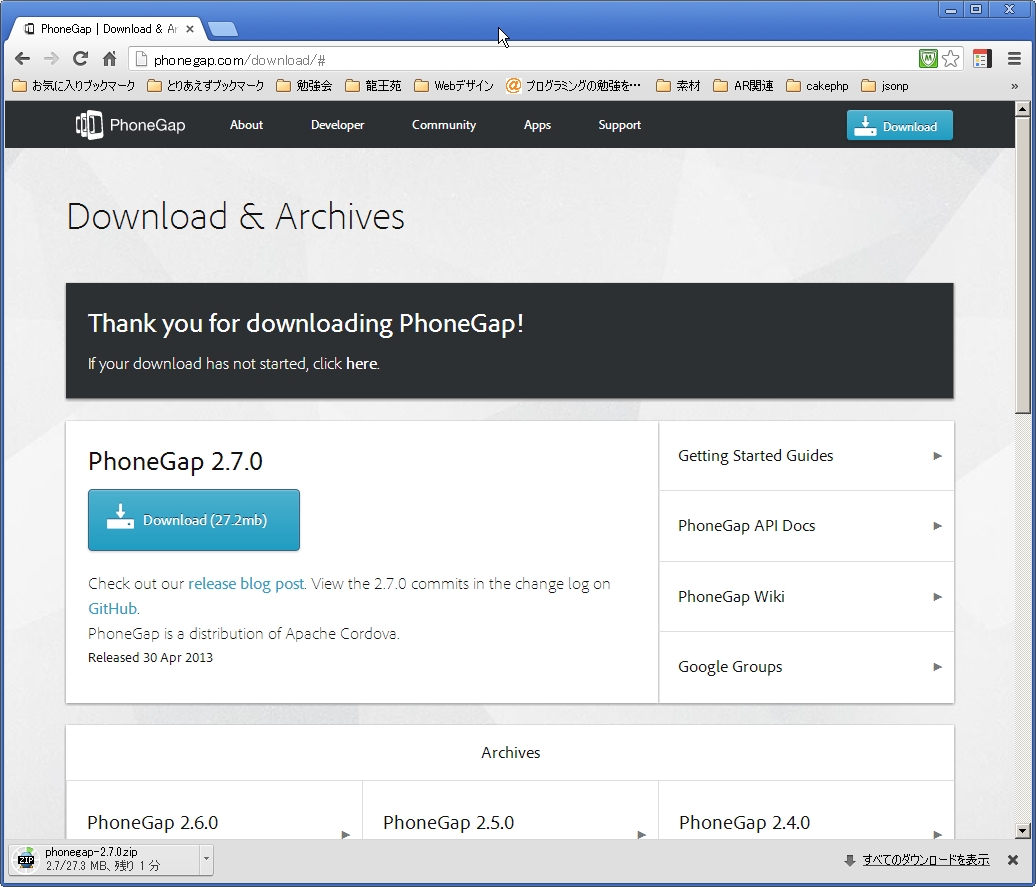Screen dimensions: 1036x887
Task: Open the Developer menu
Action: pyautogui.click(x=338, y=125)
